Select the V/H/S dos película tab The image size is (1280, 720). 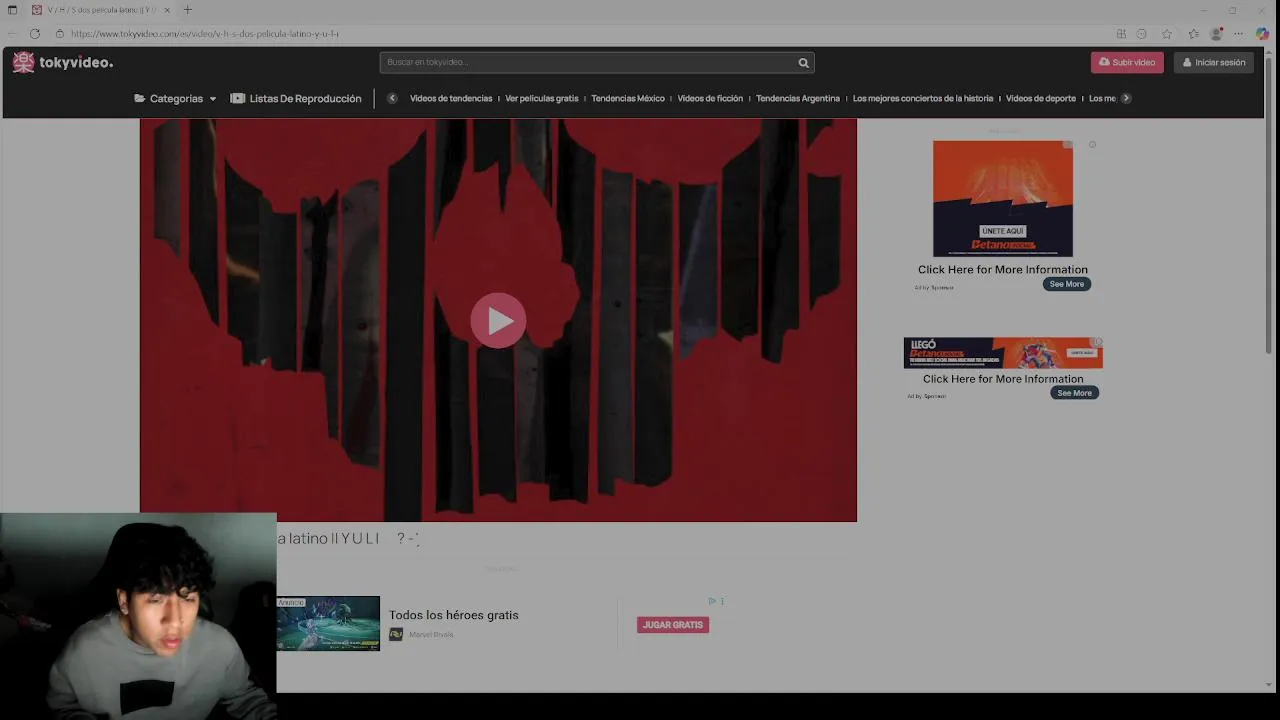coord(100,10)
